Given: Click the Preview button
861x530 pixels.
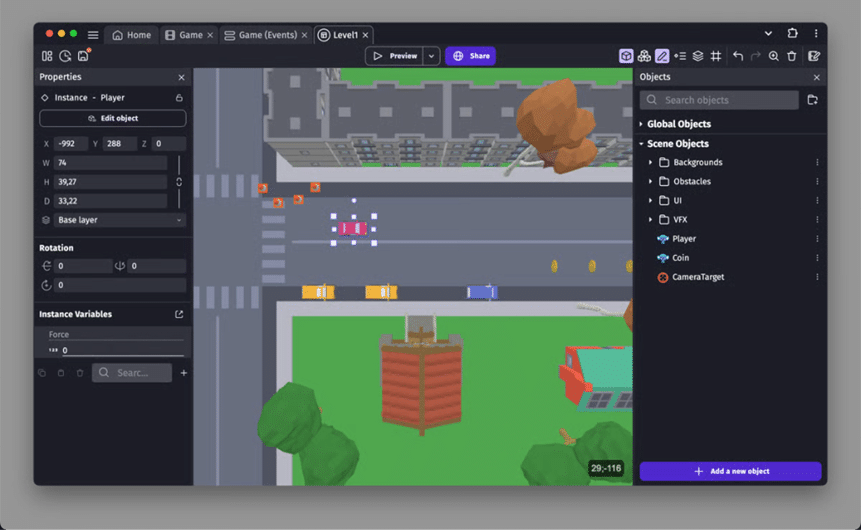Looking at the screenshot, I should 395,56.
